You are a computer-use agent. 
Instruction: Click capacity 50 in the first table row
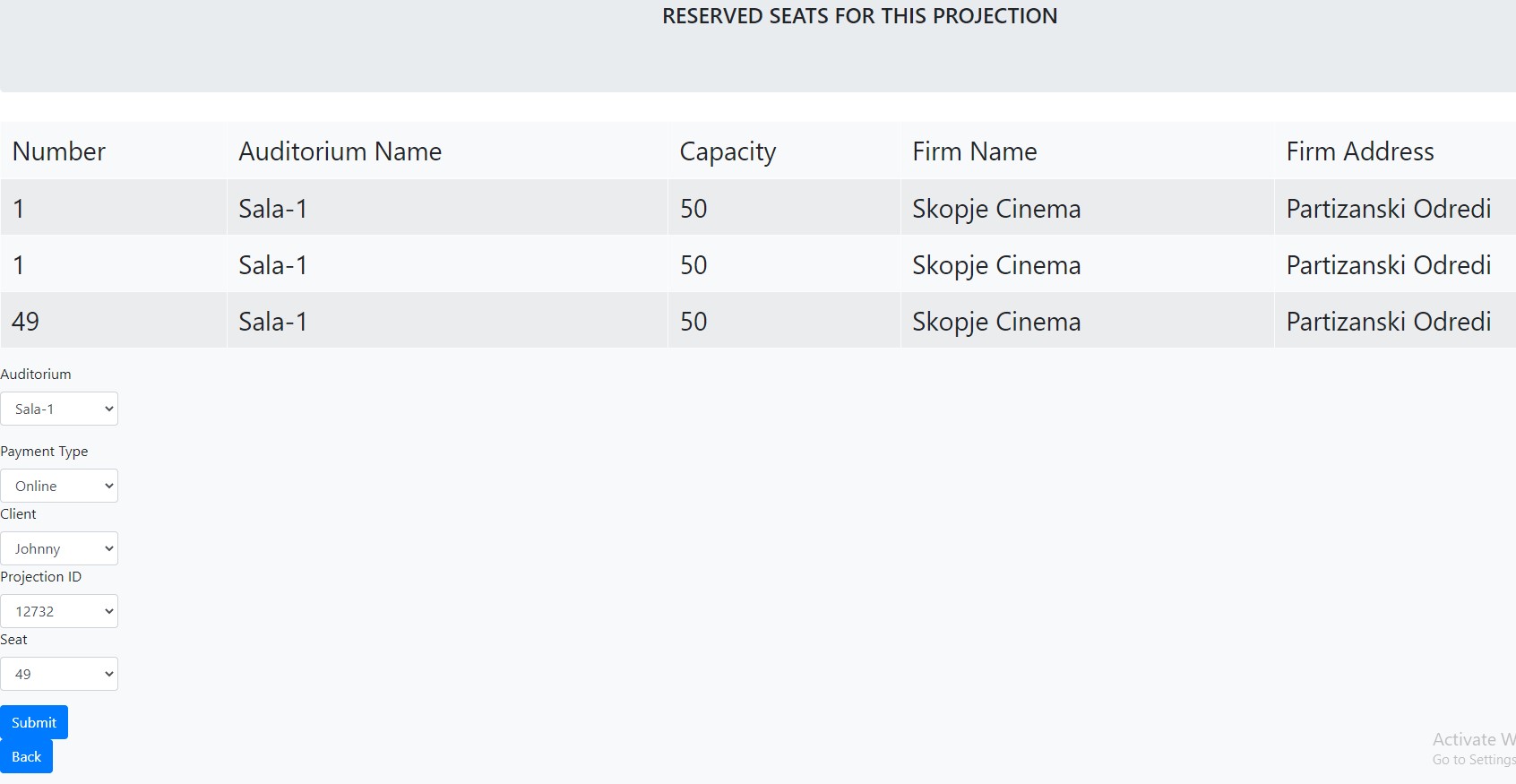(x=693, y=209)
